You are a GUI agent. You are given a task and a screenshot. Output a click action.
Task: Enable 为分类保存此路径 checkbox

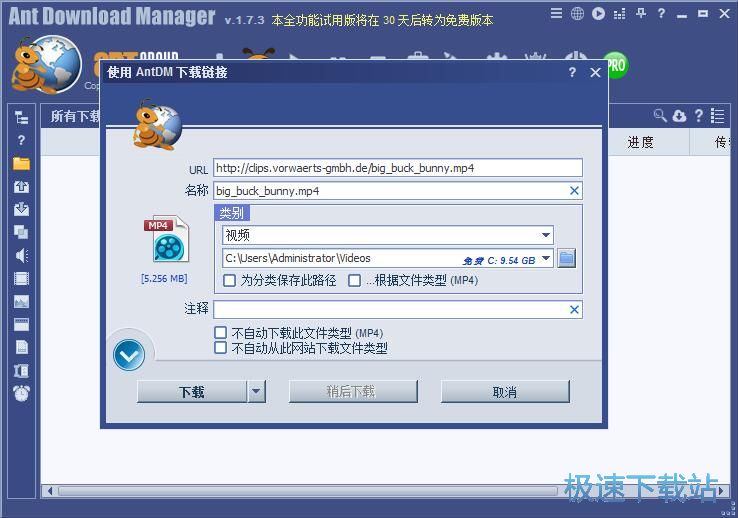(x=229, y=281)
